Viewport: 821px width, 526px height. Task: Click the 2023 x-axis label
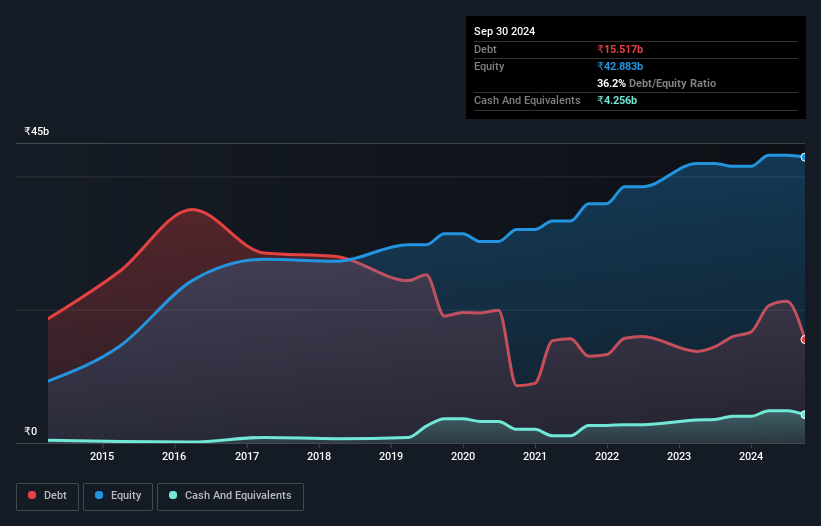(679, 456)
